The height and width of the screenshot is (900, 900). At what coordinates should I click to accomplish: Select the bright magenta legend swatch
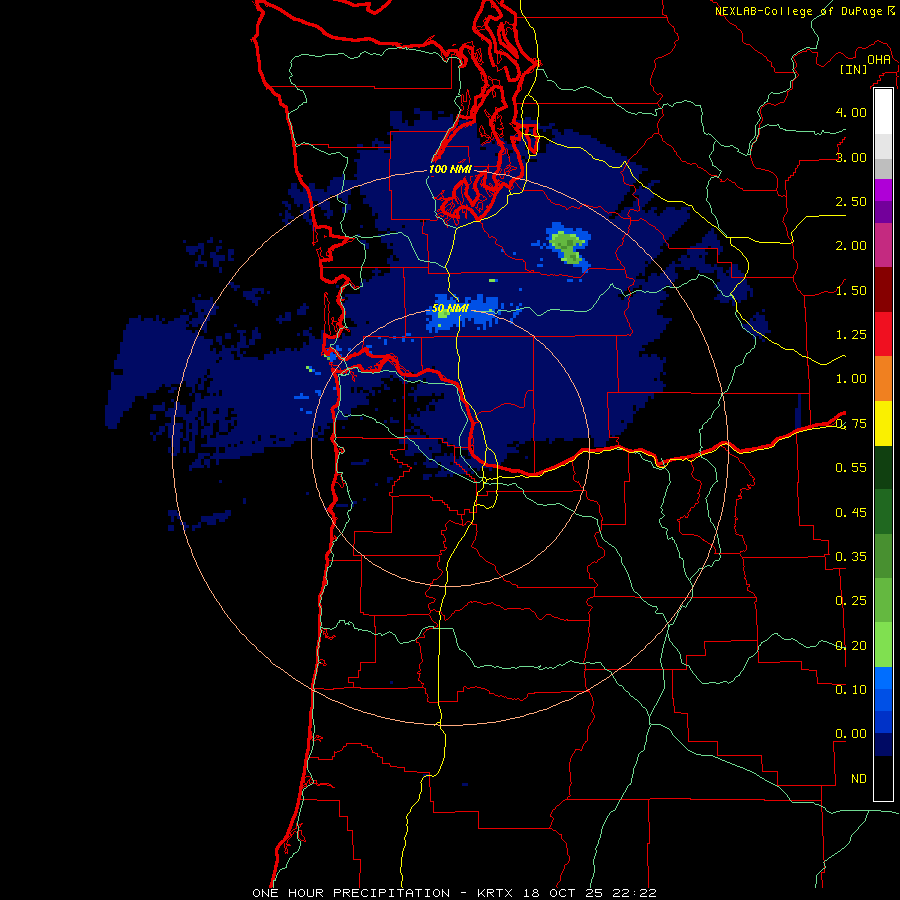click(x=883, y=190)
